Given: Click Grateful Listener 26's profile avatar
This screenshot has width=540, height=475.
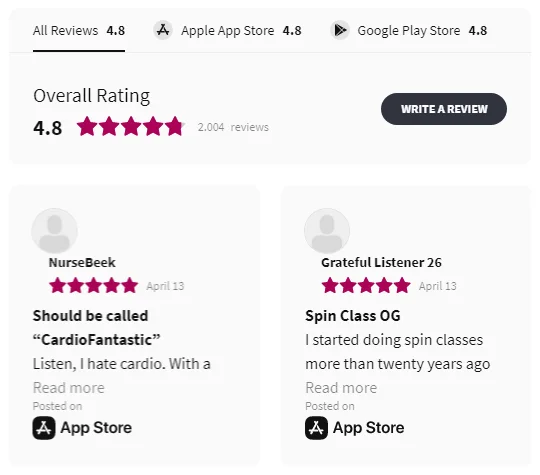Looking at the screenshot, I should 327,231.
